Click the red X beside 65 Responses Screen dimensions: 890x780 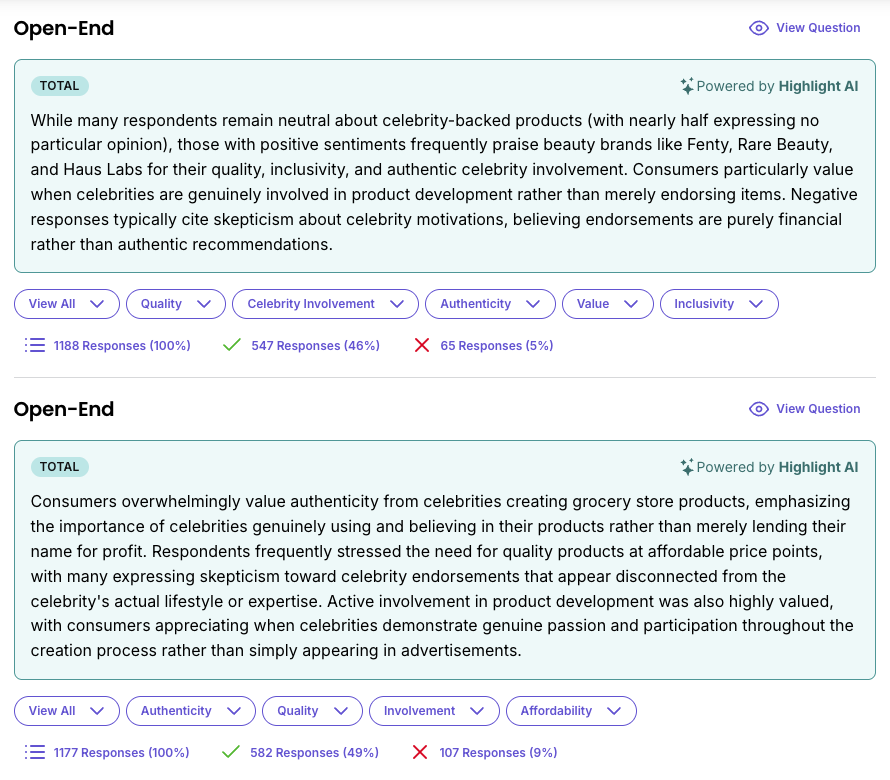coord(422,346)
